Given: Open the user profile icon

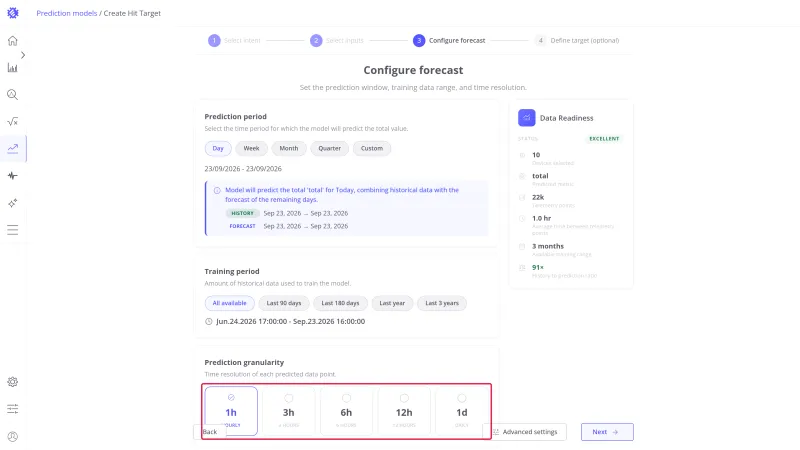Looking at the screenshot, I should [13, 436].
